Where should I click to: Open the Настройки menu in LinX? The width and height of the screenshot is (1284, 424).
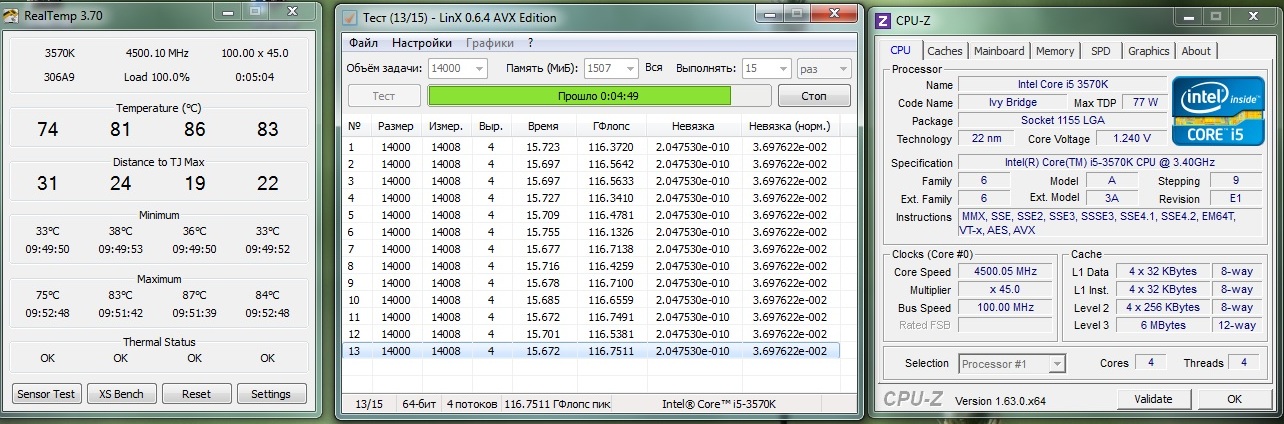pyautogui.click(x=421, y=43)
